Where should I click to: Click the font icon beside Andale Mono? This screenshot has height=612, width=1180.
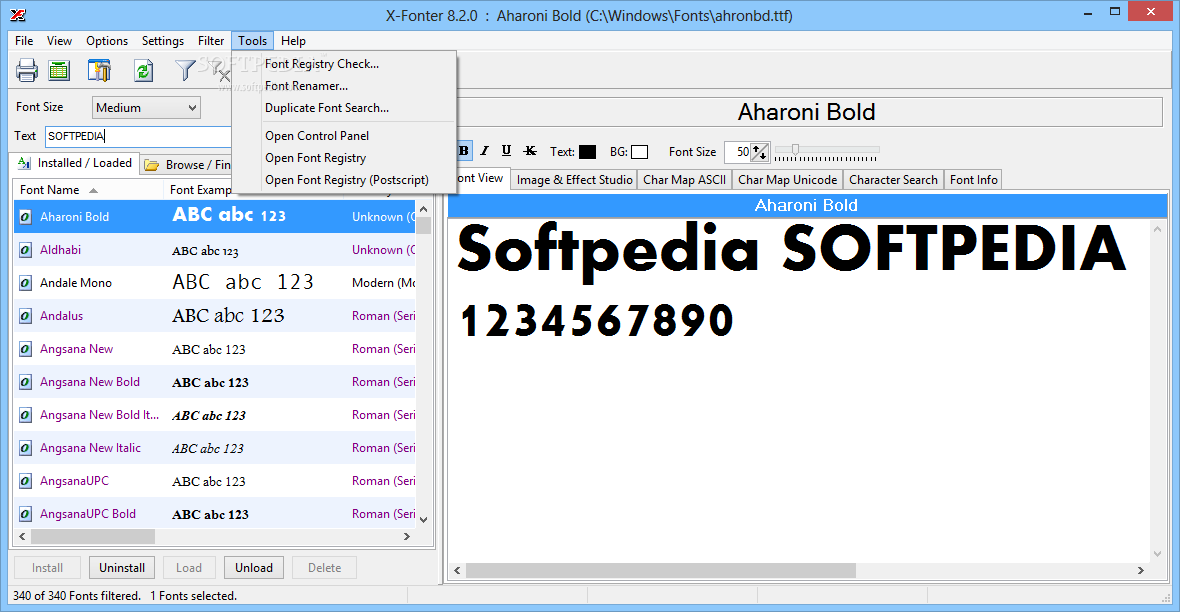[x=25, y=283]
